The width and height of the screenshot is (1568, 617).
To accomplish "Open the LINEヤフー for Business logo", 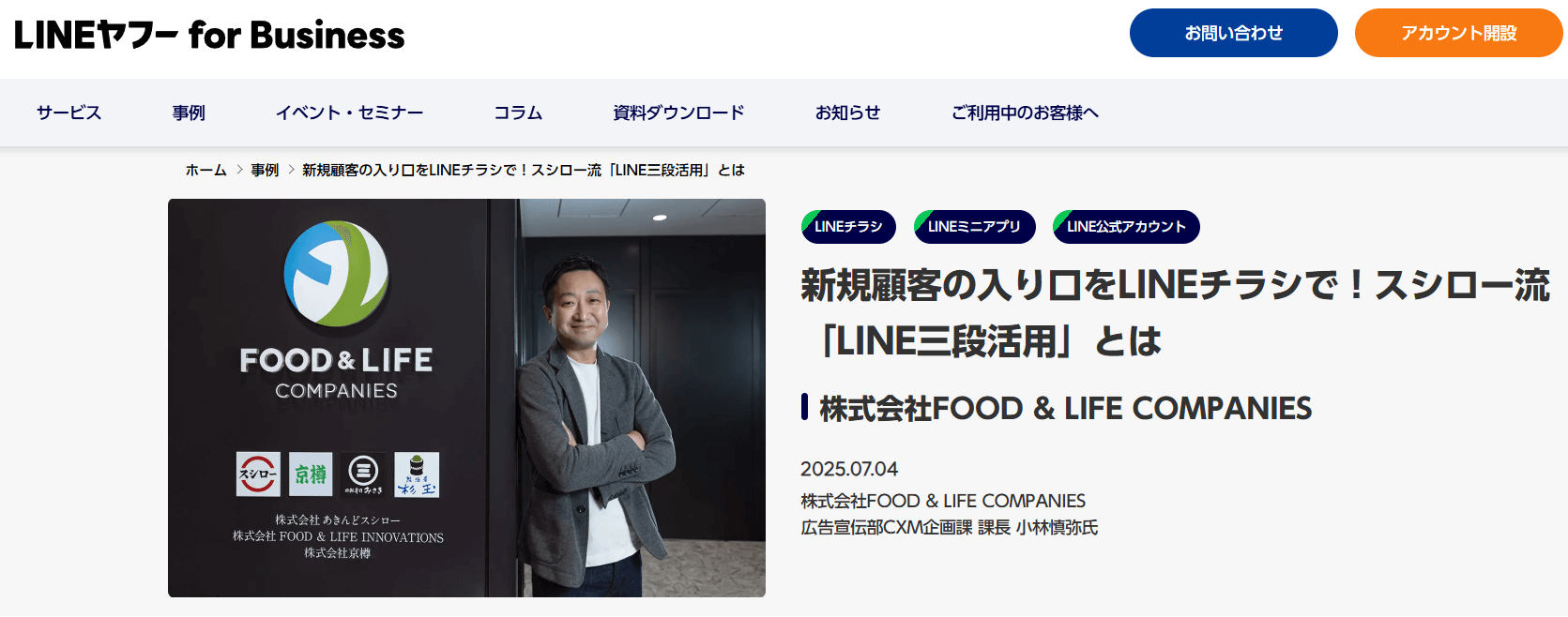I will click(x=209, y=35).
